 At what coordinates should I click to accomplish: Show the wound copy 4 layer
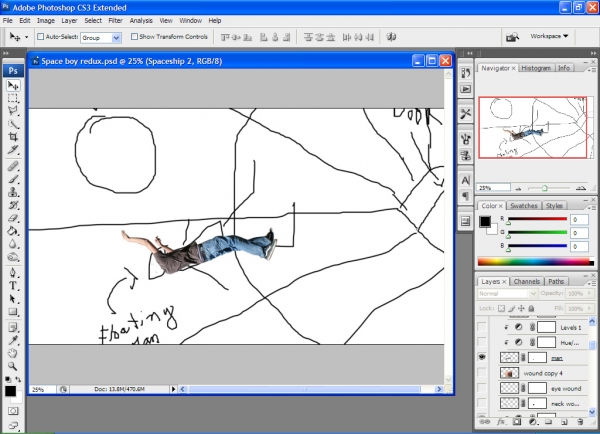click(482, 372)
